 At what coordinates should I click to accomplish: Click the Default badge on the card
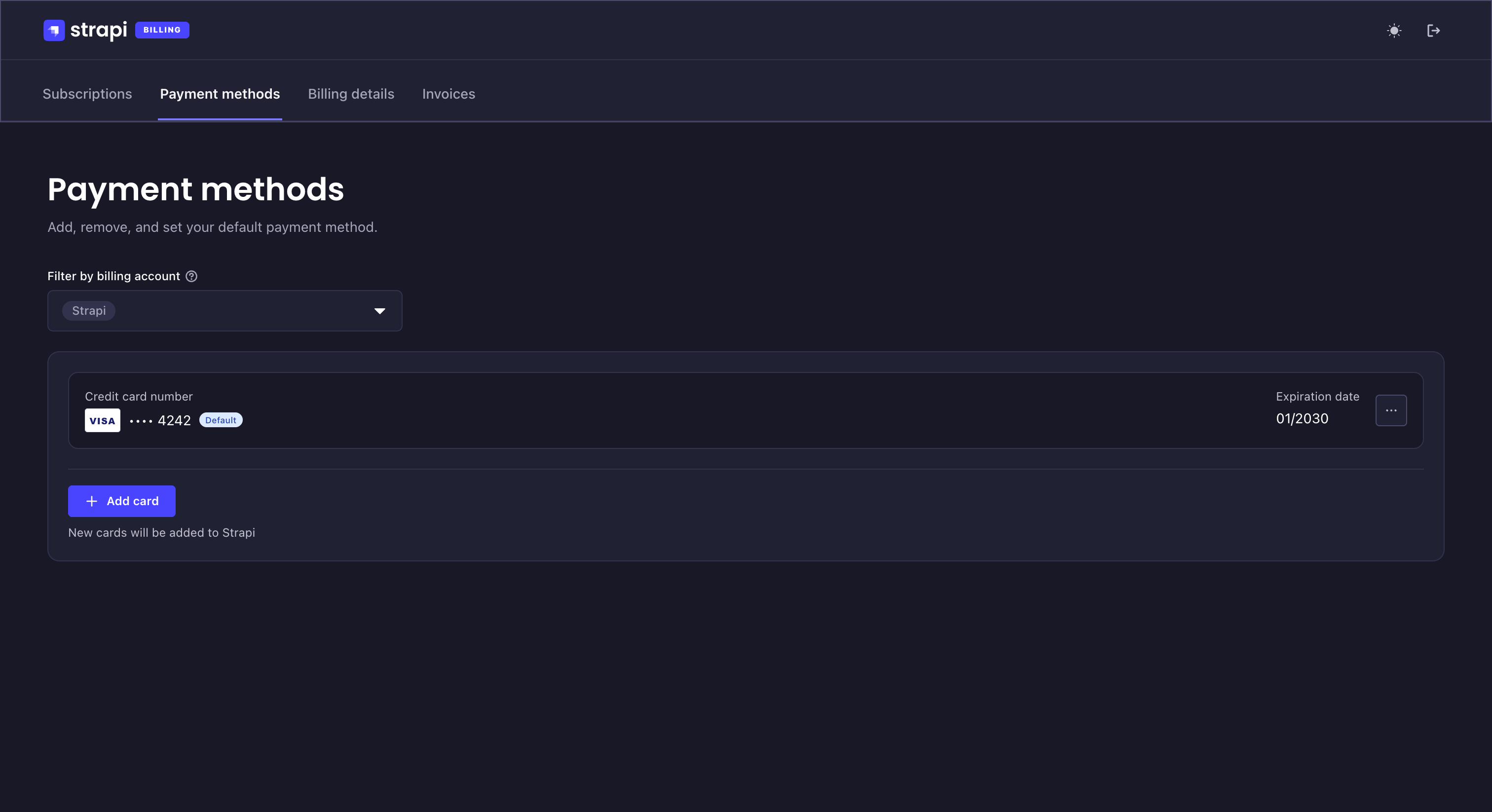coord(221,420)
